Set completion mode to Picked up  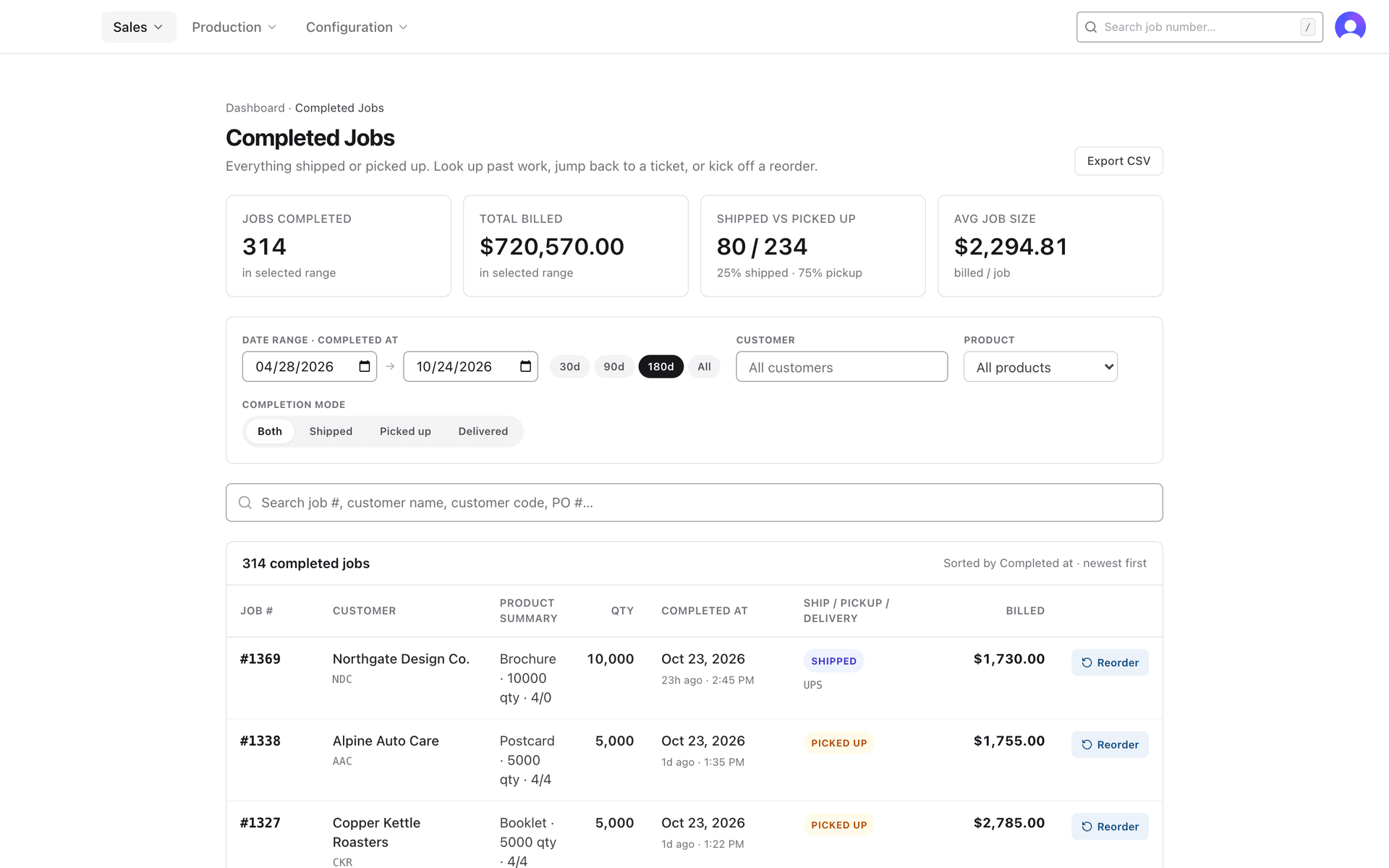click(x=405, y=431)
